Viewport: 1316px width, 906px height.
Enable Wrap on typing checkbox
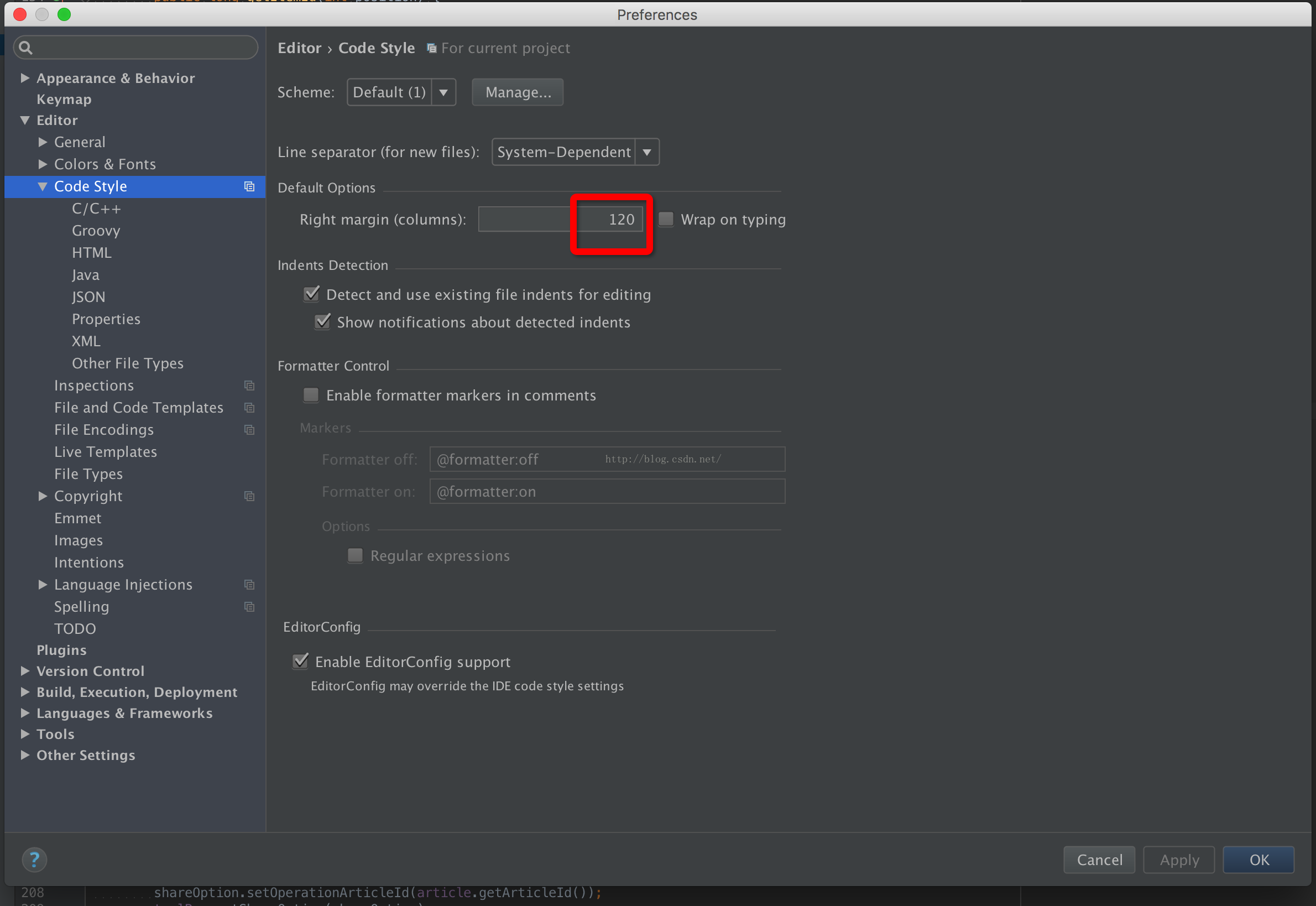click(666, 219)
